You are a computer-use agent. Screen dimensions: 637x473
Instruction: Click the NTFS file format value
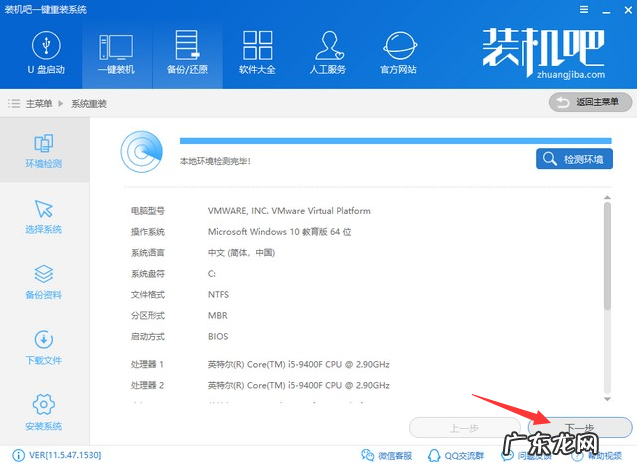point(218,295)
